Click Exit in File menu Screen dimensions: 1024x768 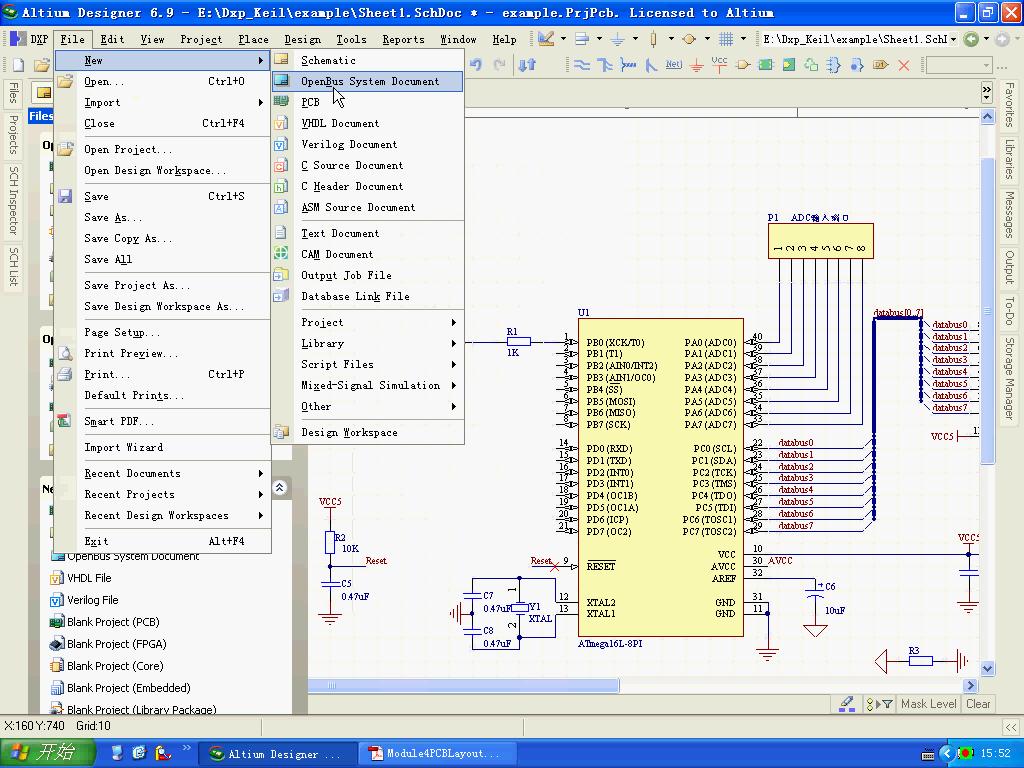point(163,541)
